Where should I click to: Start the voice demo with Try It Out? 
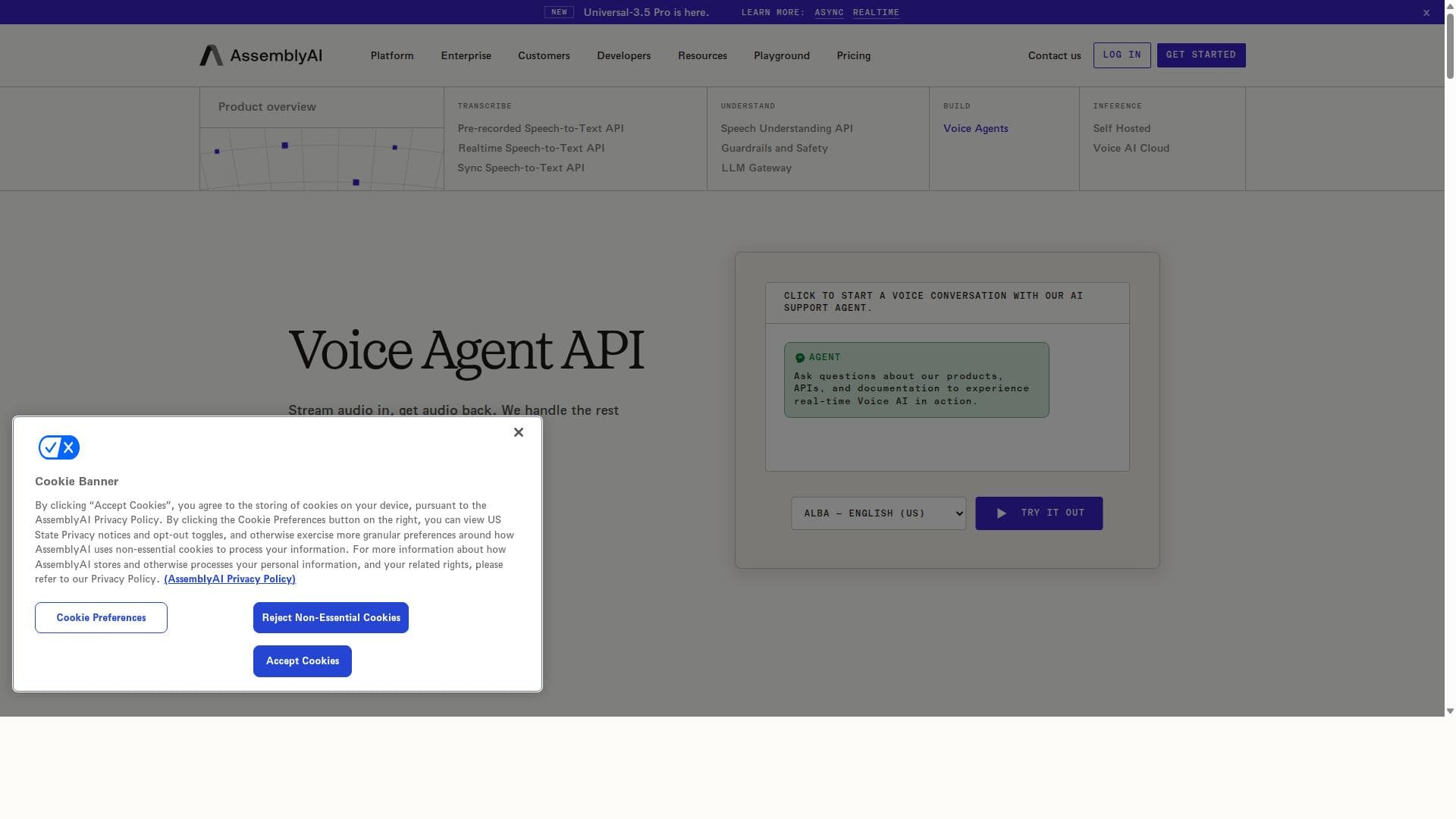[1039, 513]
